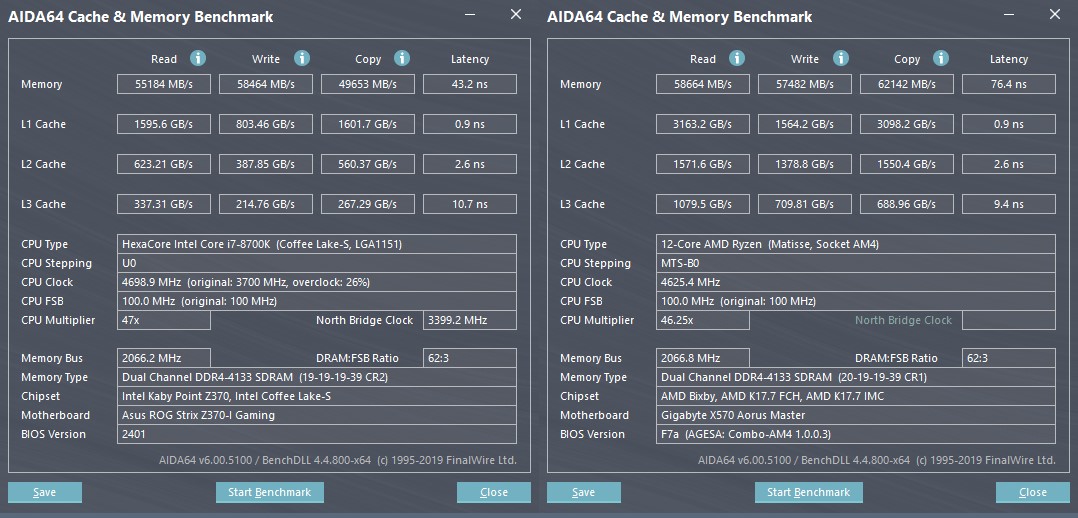The image size is (1078, 518).
Task: Click Memory Bus value 2066.8 MHz
Action: pyautogui.click(x=703, y=358)
